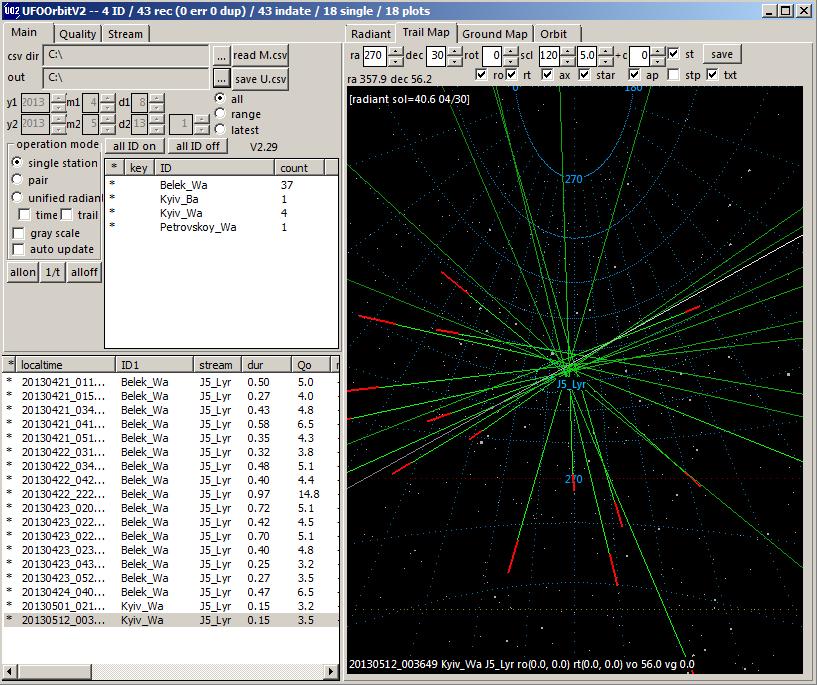Turn on the auto update checkbox
817x685 pixels.
pos(19,249)
